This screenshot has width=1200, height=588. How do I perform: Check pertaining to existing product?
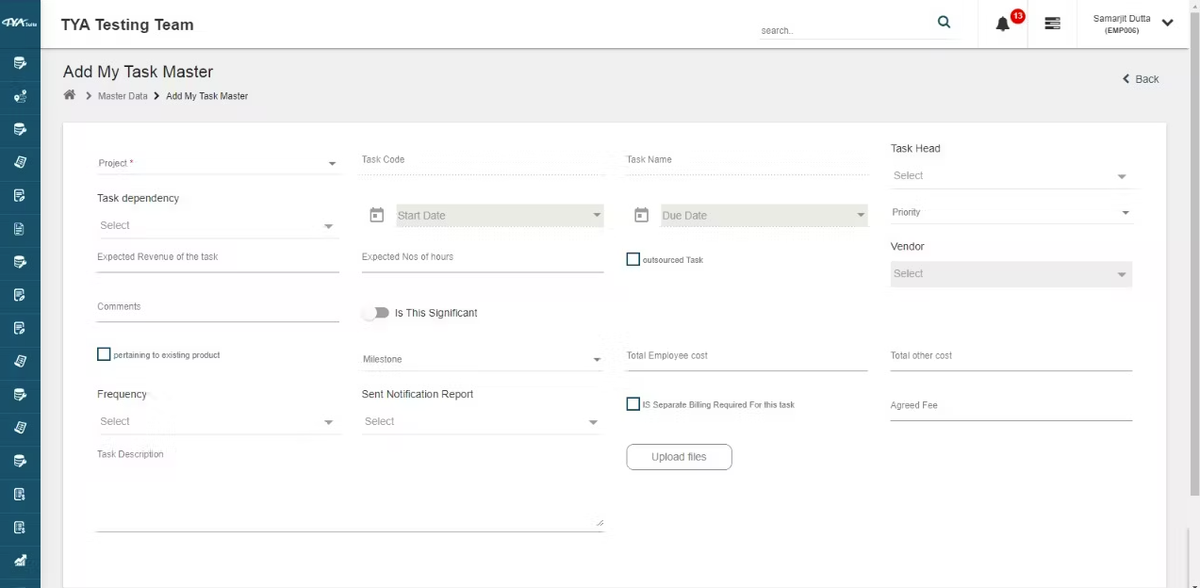104,354
